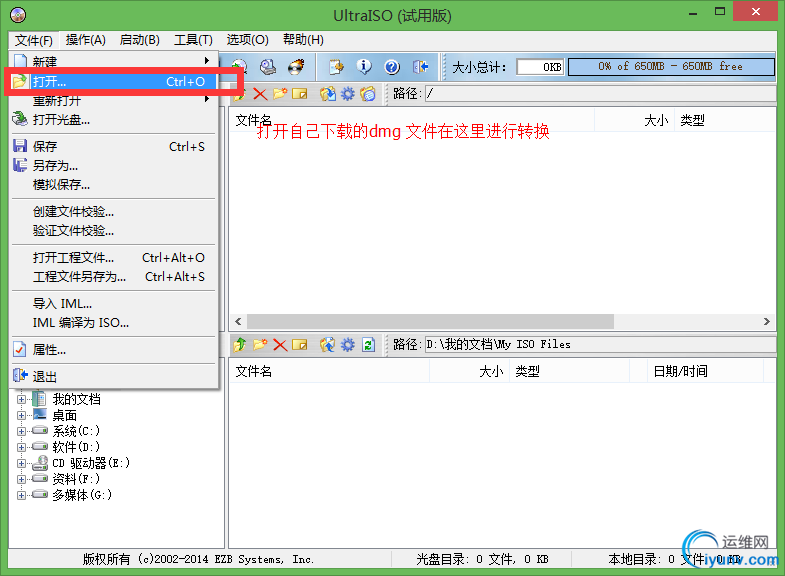Go up one folder in local pane
This screenshot has height=576, width=785.
click(x=240, y=345)
